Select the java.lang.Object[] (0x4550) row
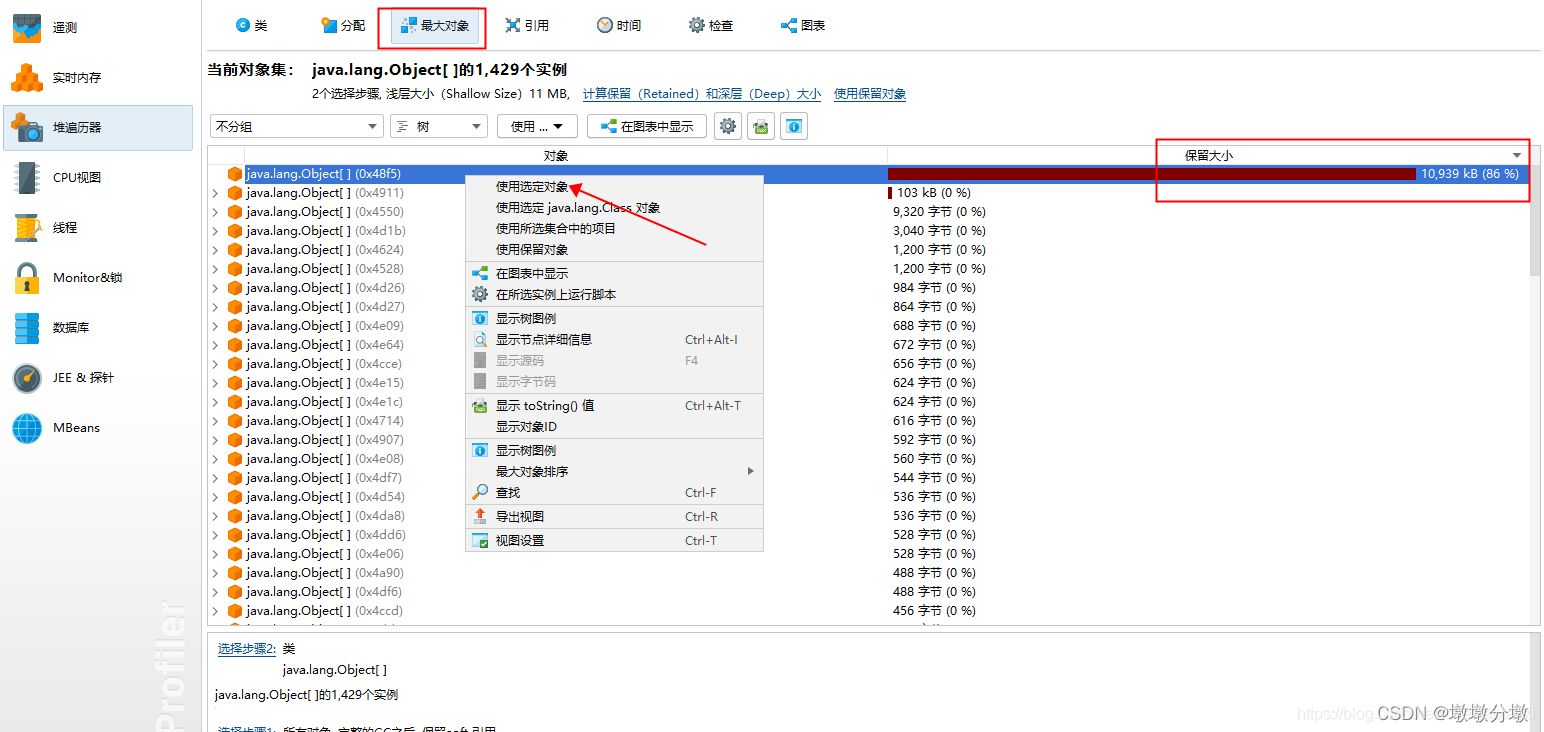 click(x=320, y=211)
